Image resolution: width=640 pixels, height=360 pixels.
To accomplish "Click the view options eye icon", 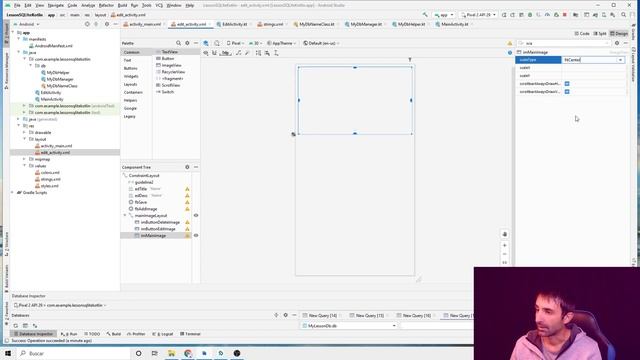I will click(x=206, y=53).
